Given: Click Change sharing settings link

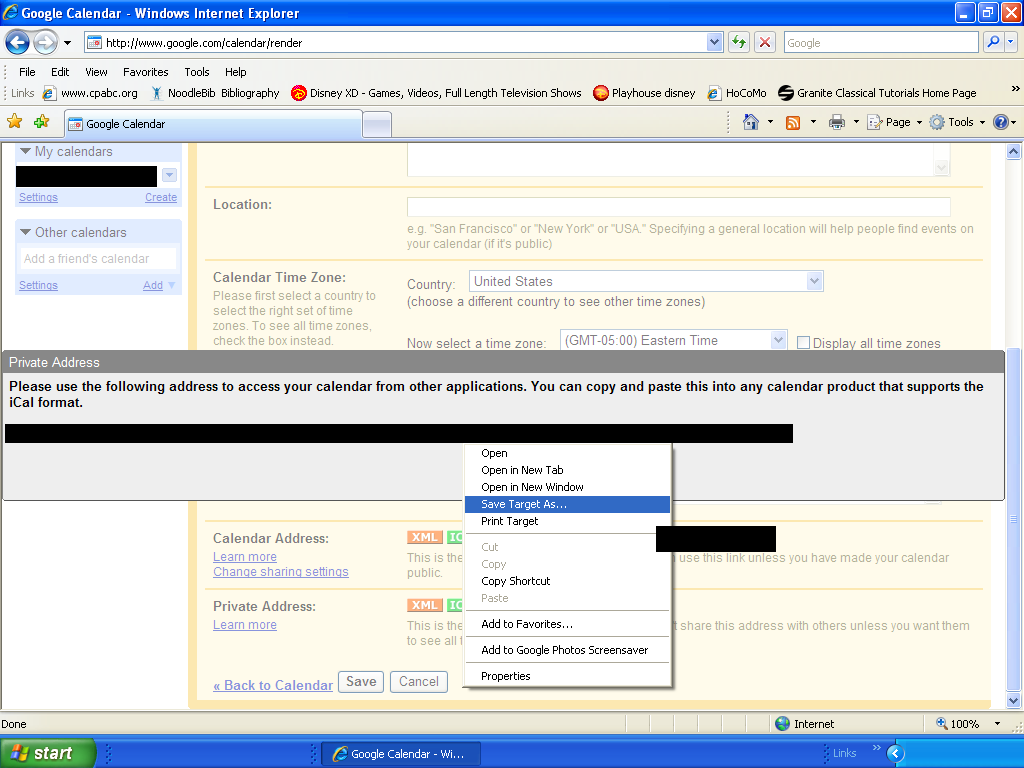Looking at the screenshot, I should click(x=281, y=571).
